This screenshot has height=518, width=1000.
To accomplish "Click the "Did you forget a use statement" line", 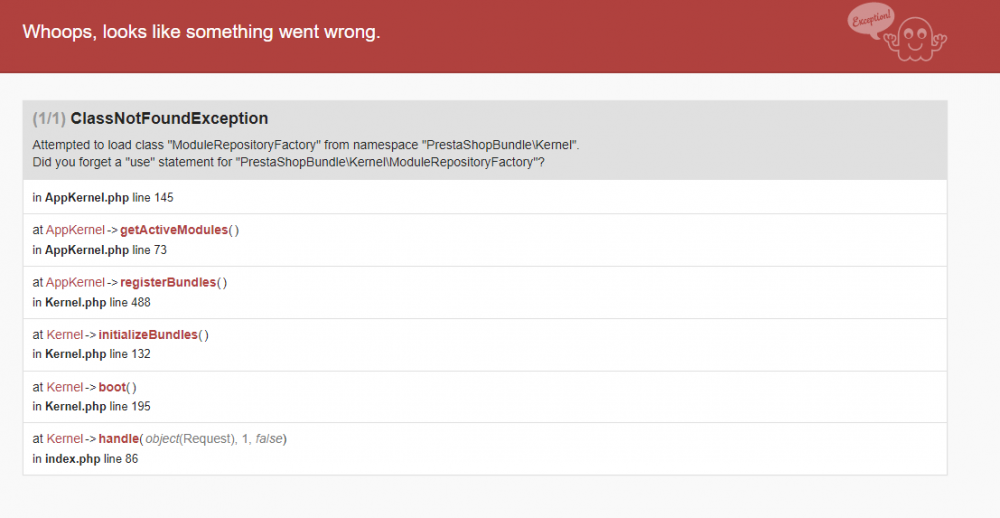I will [x=288, y=161].
